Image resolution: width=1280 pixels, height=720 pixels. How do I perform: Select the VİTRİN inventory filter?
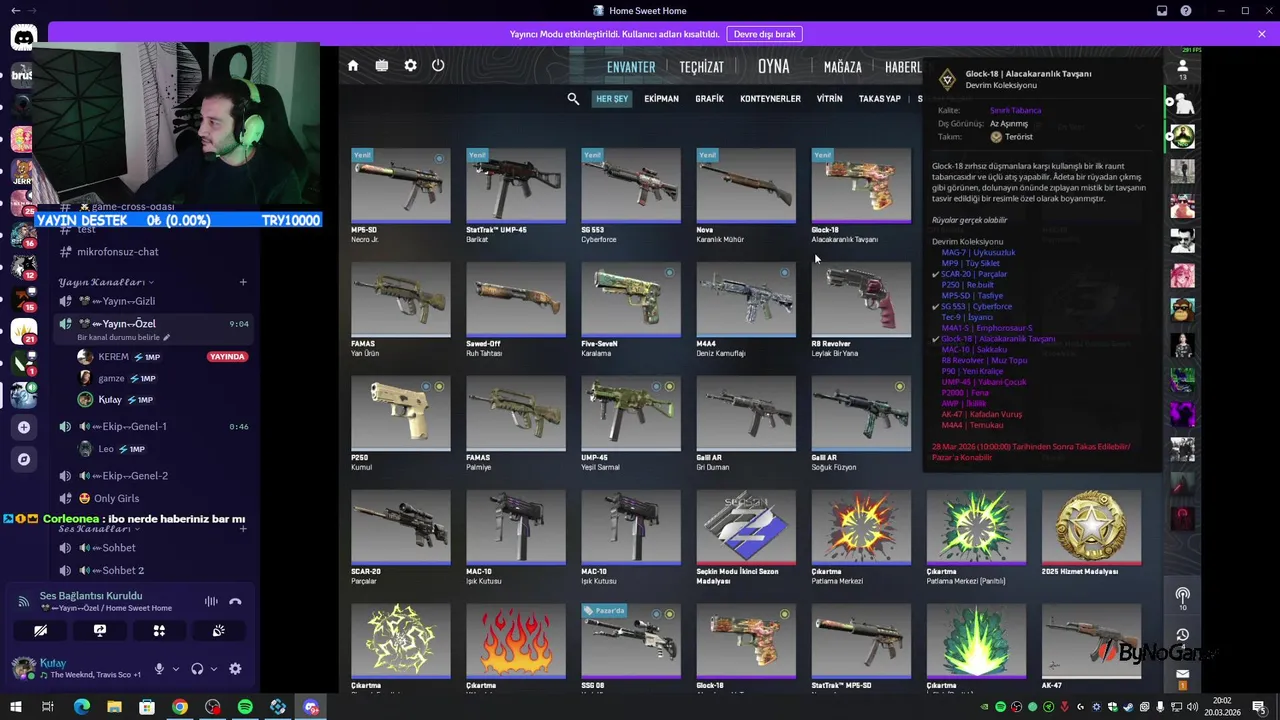[x=829, y=99]
